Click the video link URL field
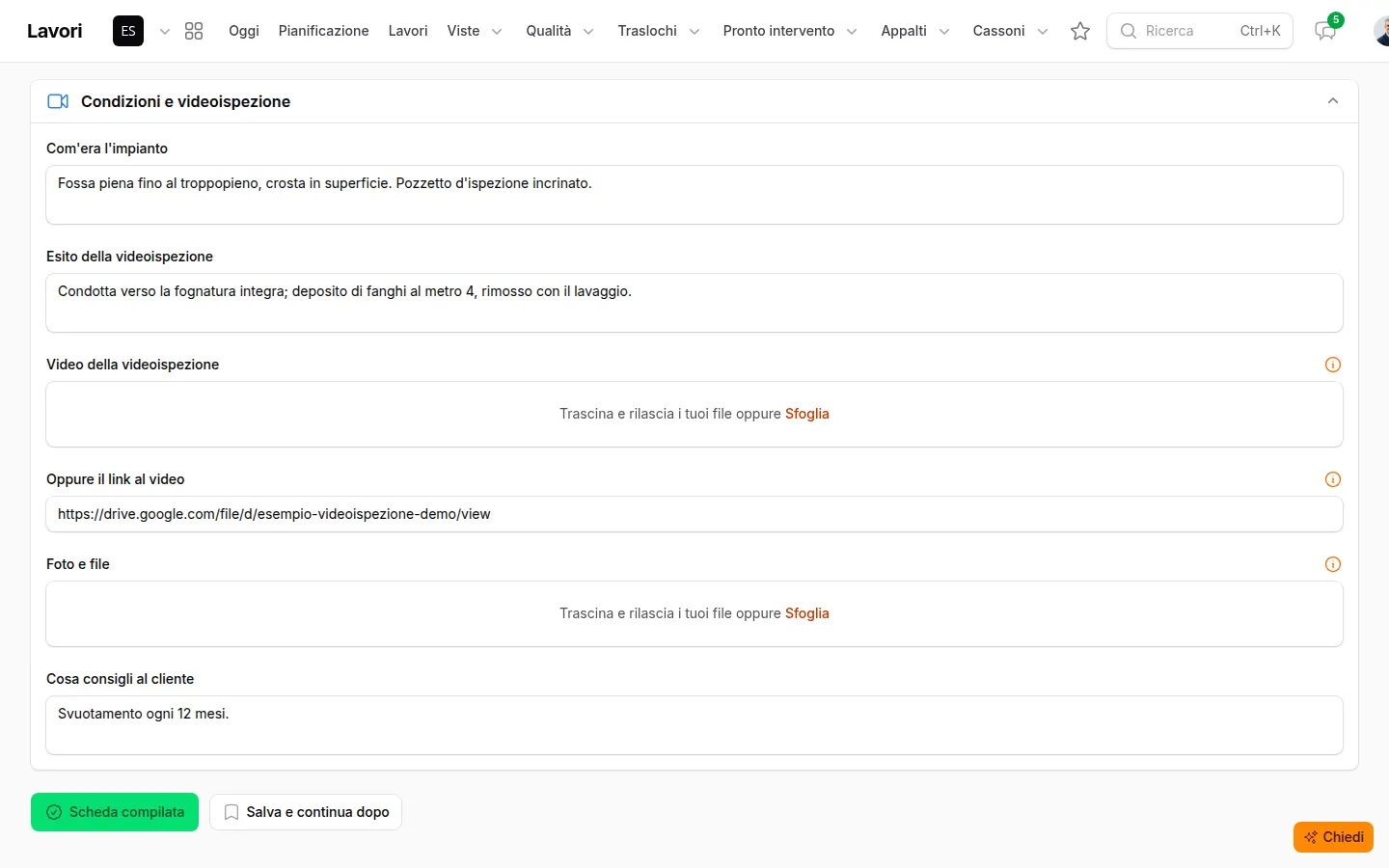This screenshot has height=868, width=1389. tap(694, 514)
